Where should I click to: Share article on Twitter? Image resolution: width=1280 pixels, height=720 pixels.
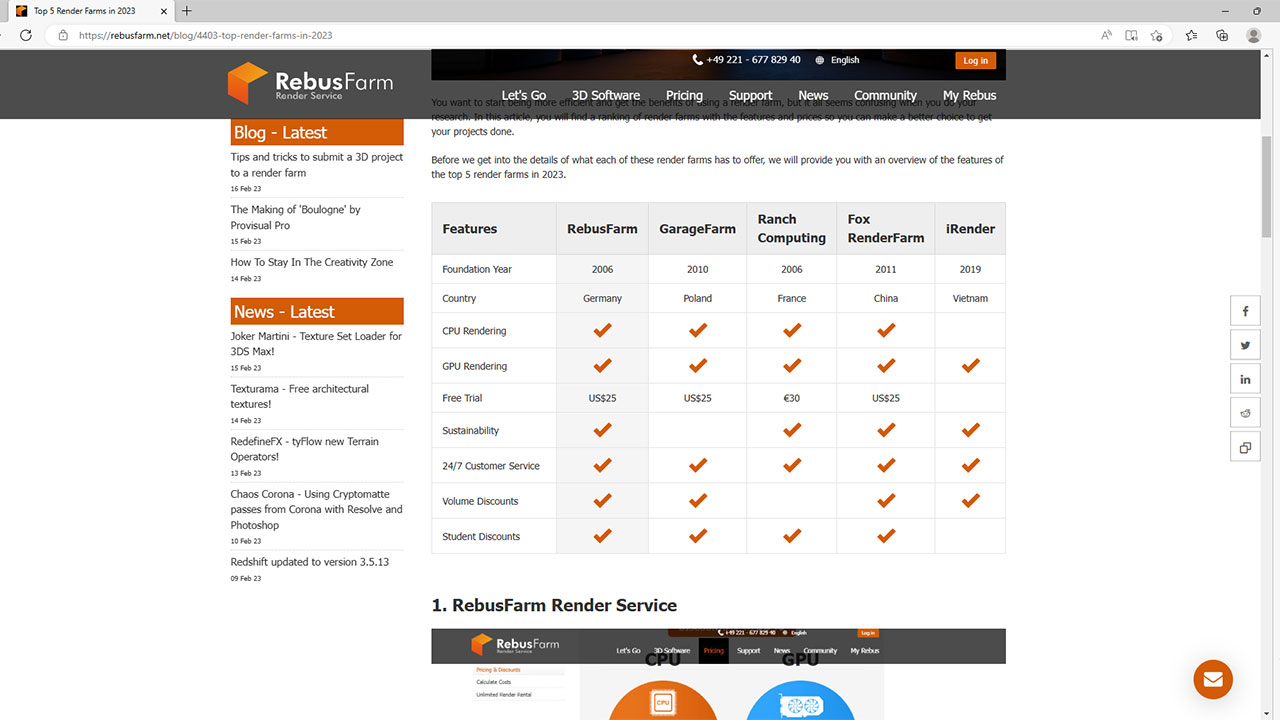(x=1245, y=345)
